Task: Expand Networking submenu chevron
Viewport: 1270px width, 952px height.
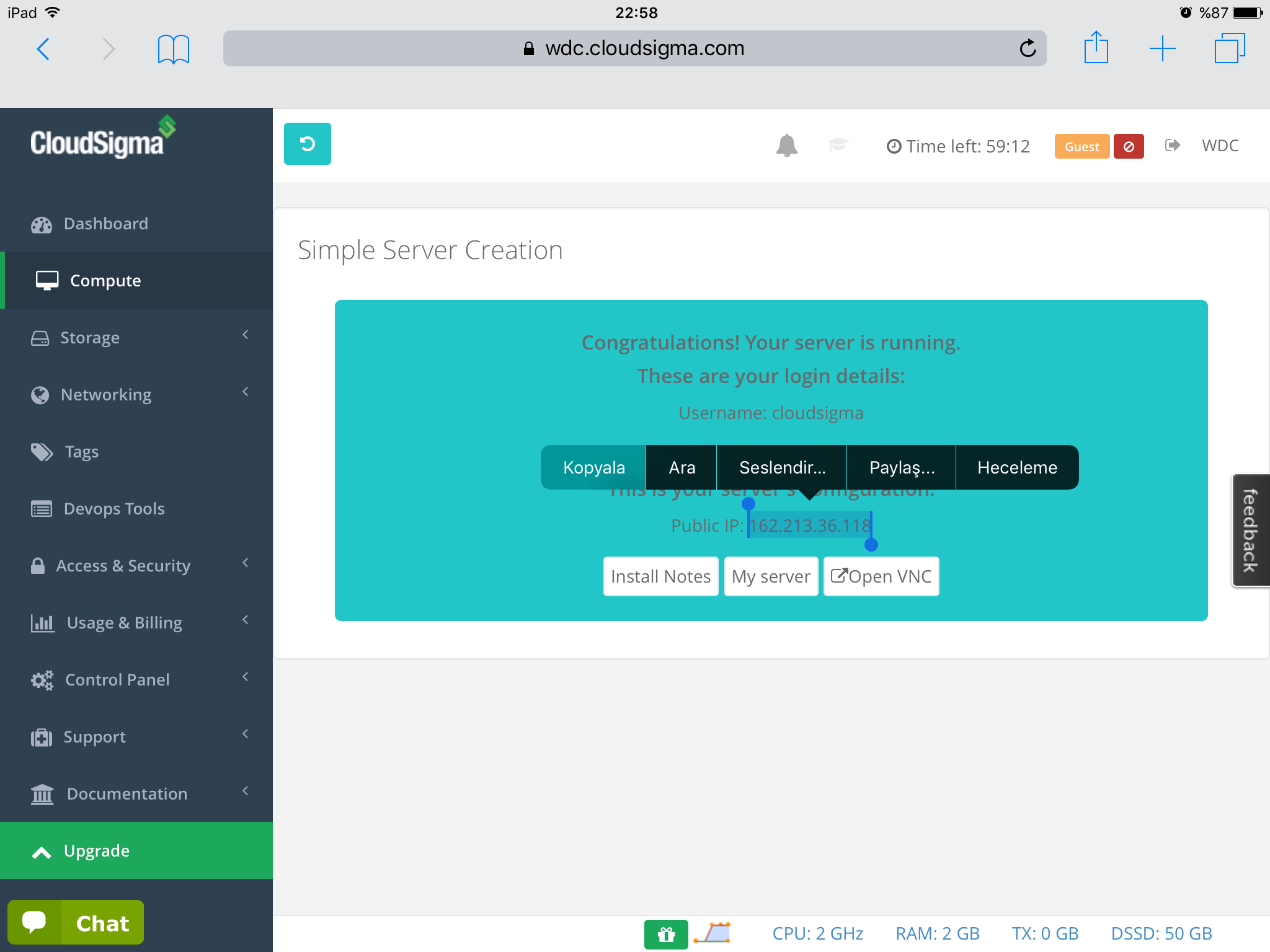Action: tap(246, 392)
